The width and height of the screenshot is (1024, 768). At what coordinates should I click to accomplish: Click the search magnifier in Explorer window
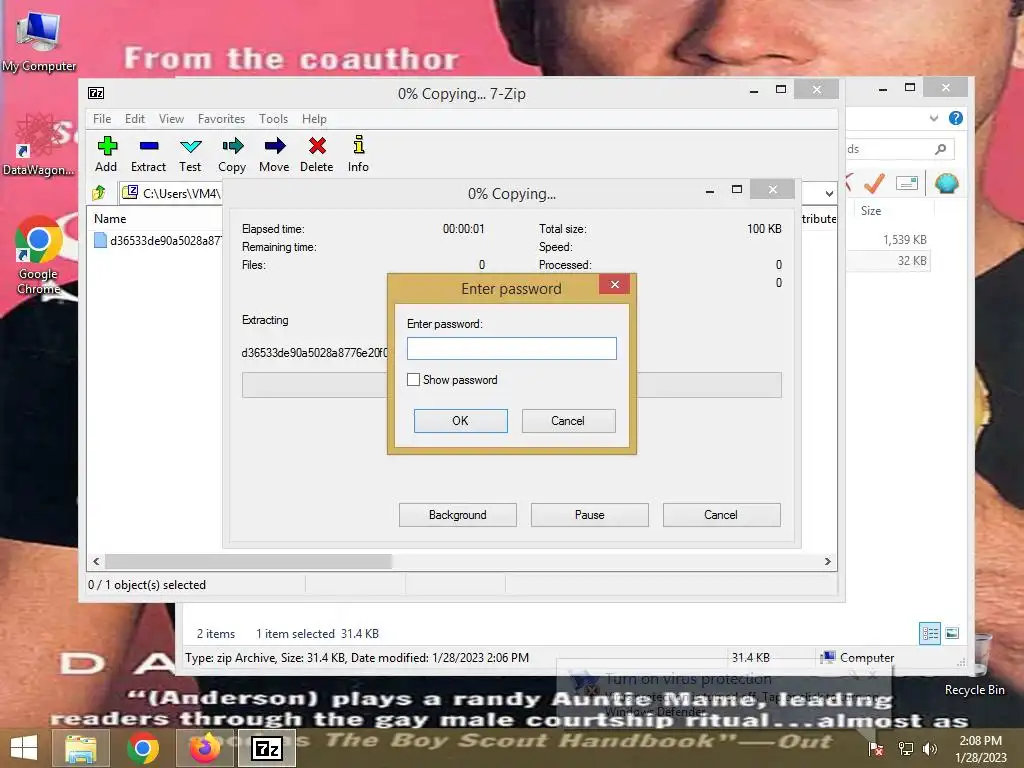[x=940, y=149]
